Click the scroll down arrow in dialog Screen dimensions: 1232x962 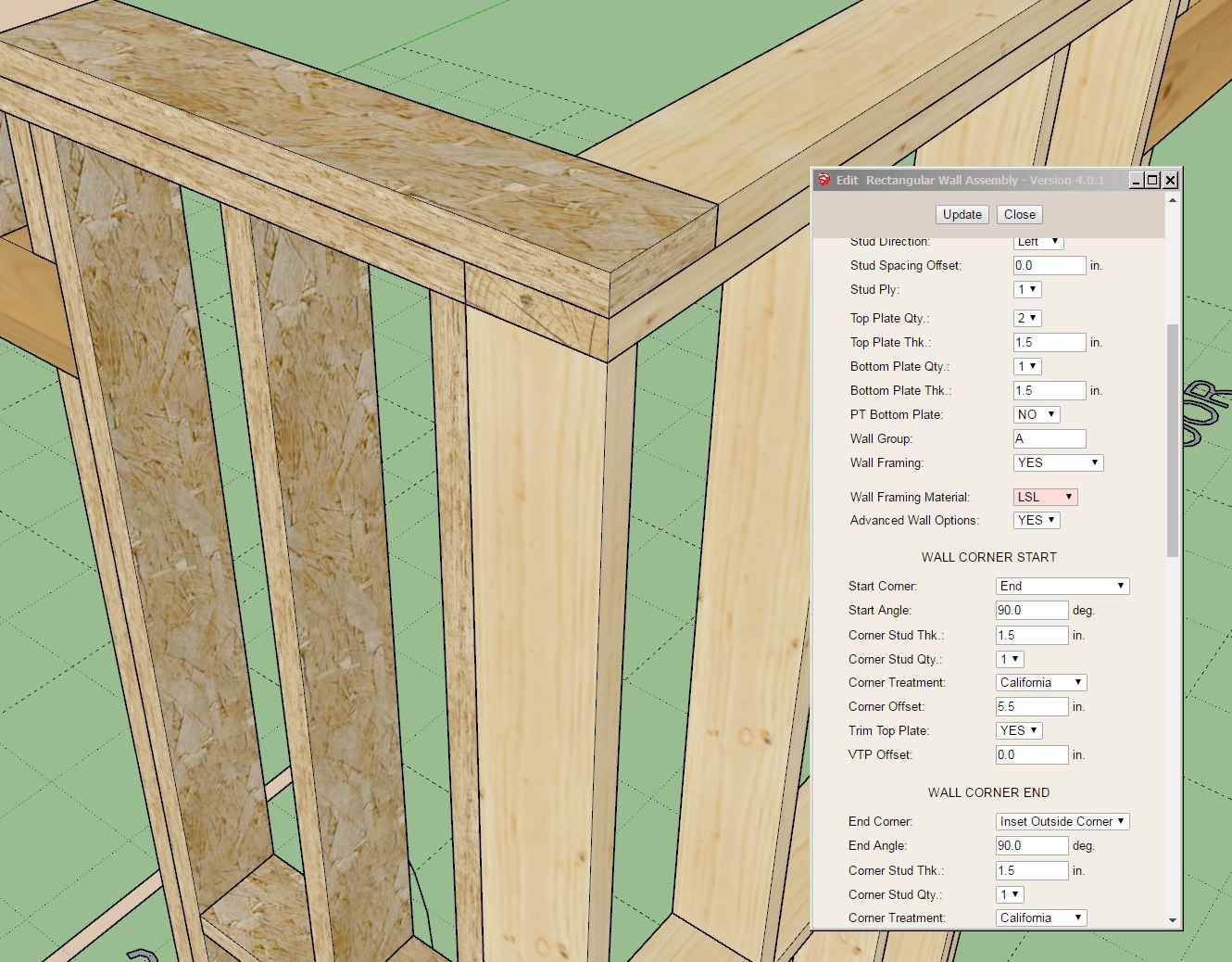coord(1173,920)
